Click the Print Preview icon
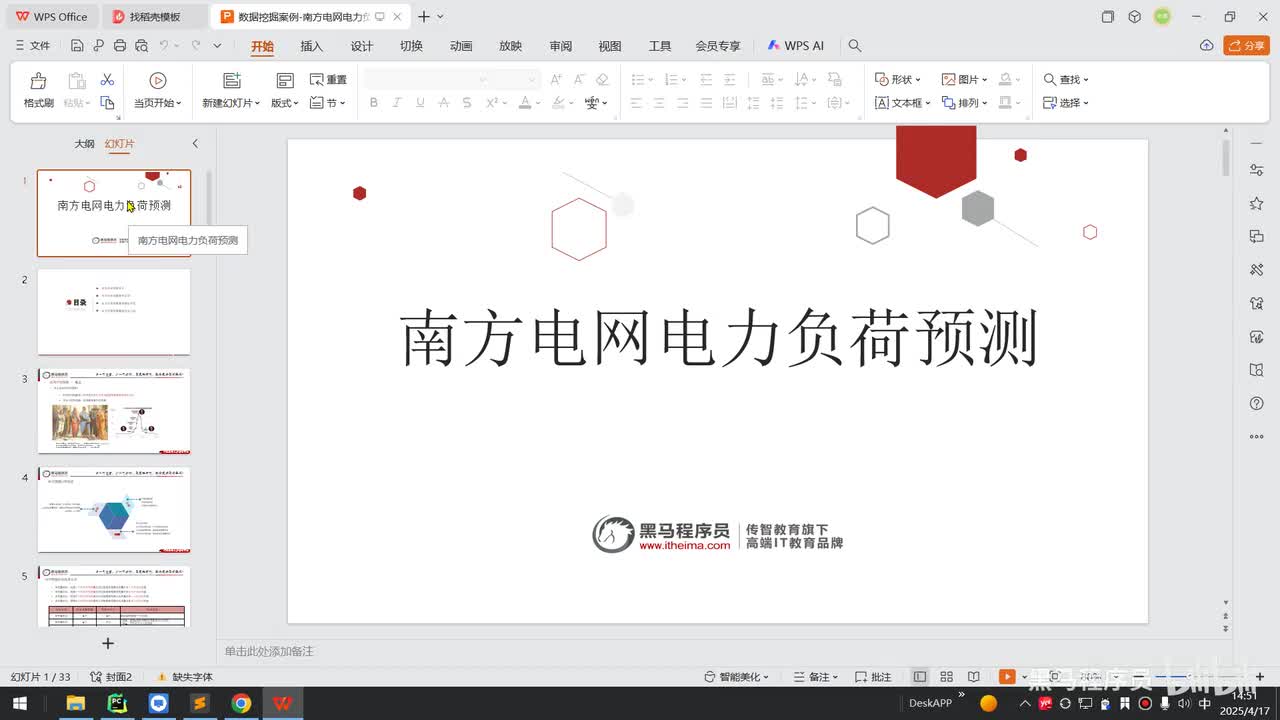1280x720 pixels. click(141, 46)
